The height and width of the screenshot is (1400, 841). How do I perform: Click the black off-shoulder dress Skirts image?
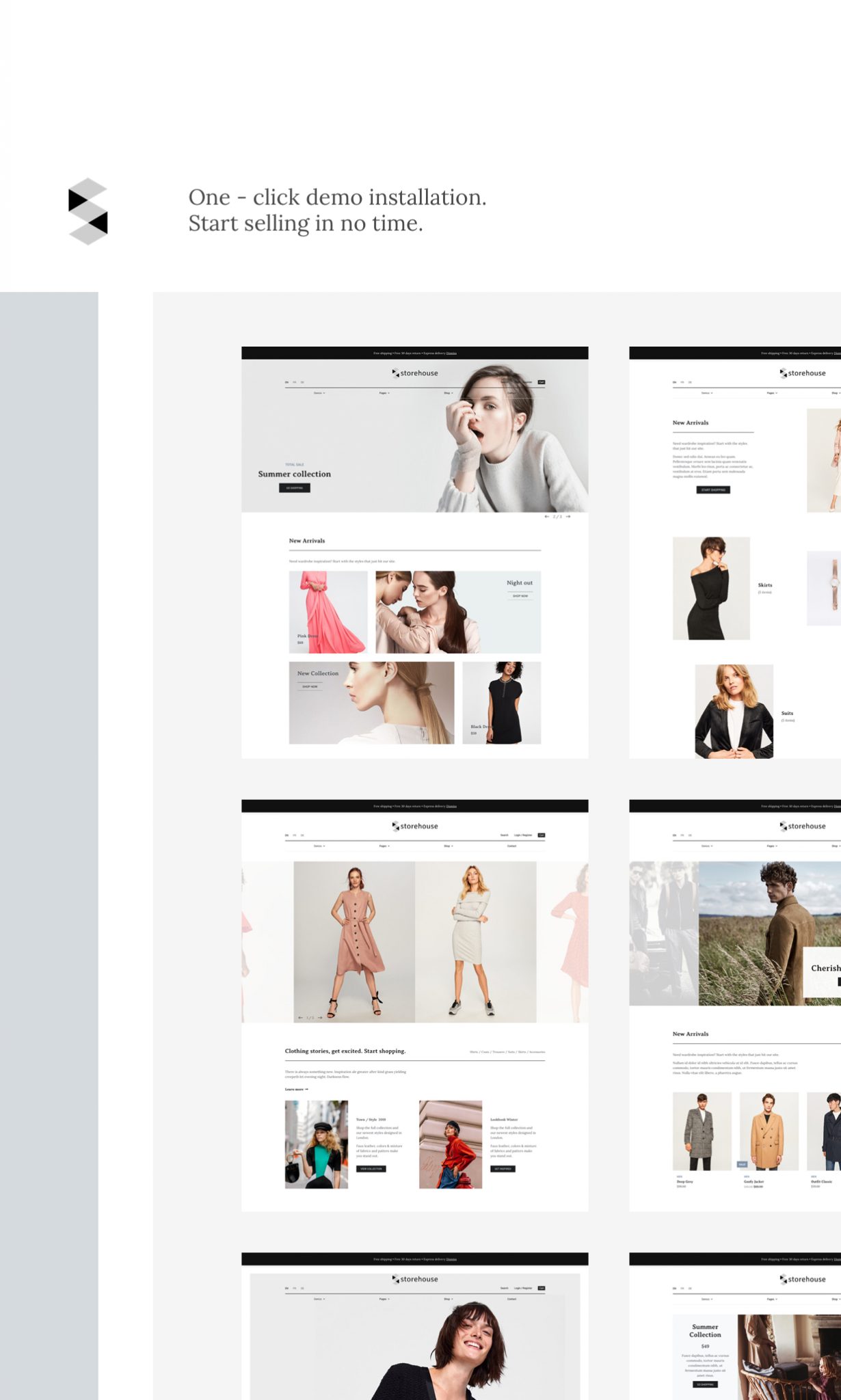pos(711,589)
